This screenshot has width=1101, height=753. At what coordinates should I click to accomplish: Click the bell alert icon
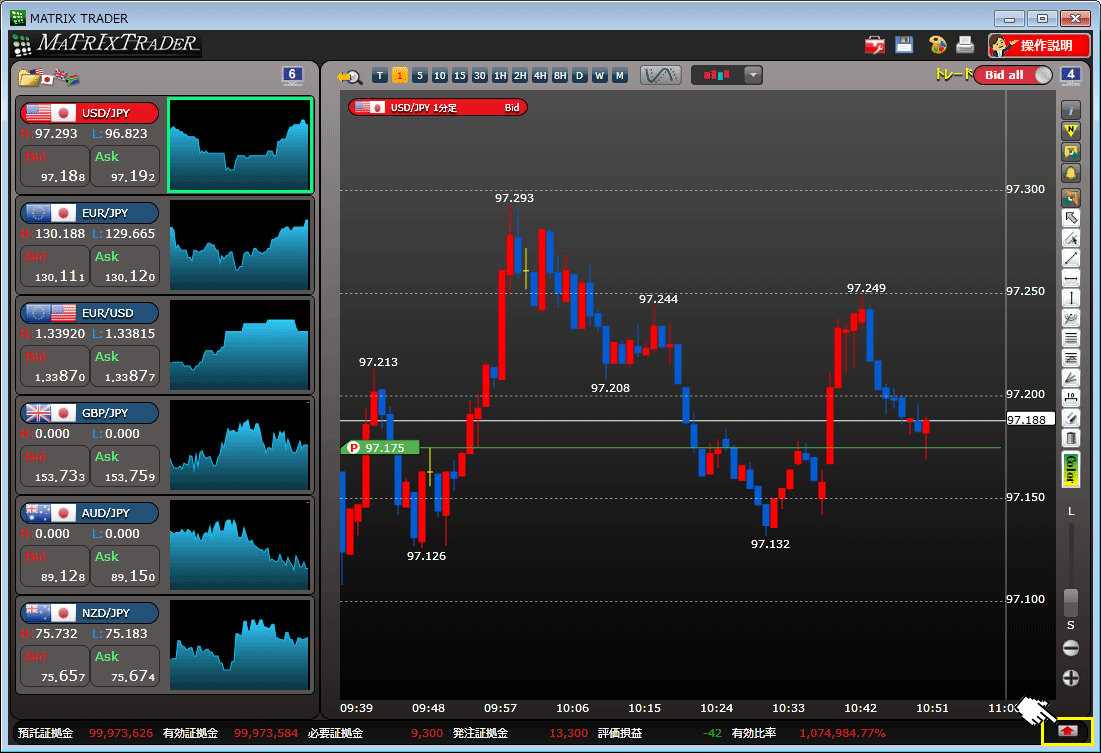click(x=1070, y=173)
